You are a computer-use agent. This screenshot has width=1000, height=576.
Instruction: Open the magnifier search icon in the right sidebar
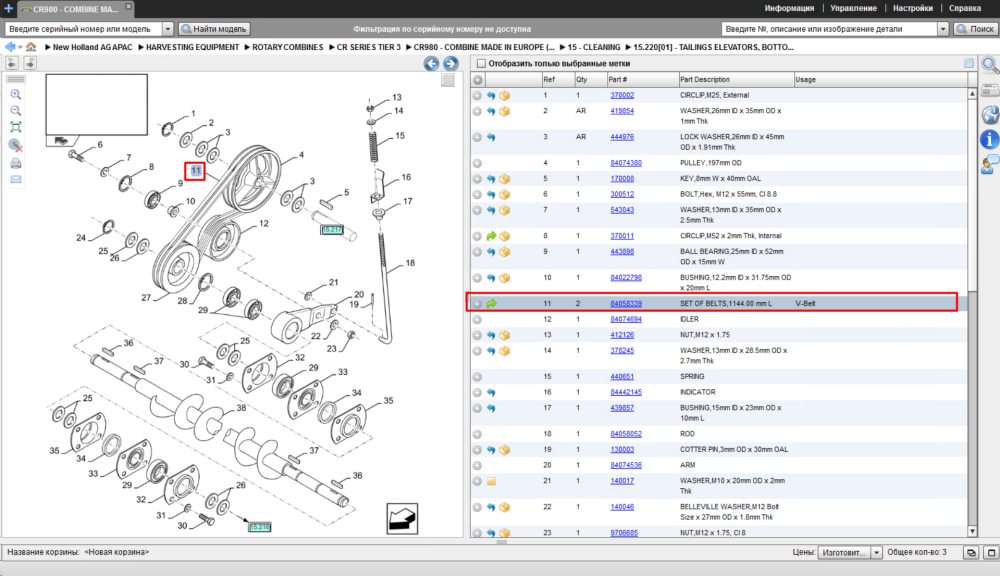coord(990,65)
